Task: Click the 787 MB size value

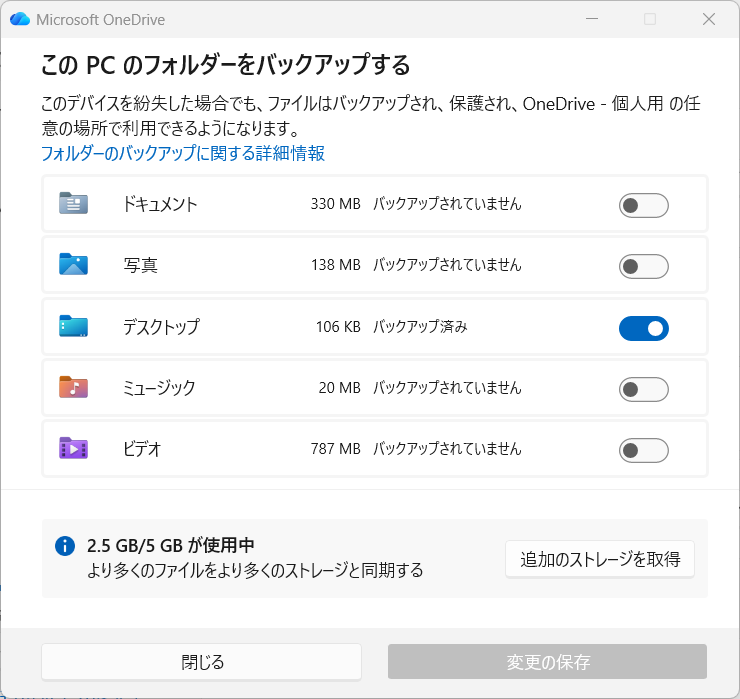Action: coord(336,448)
